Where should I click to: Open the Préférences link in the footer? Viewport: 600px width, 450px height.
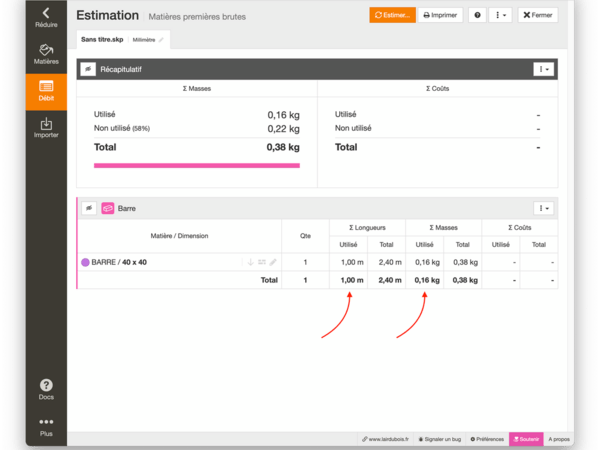[x=486, y=439]
